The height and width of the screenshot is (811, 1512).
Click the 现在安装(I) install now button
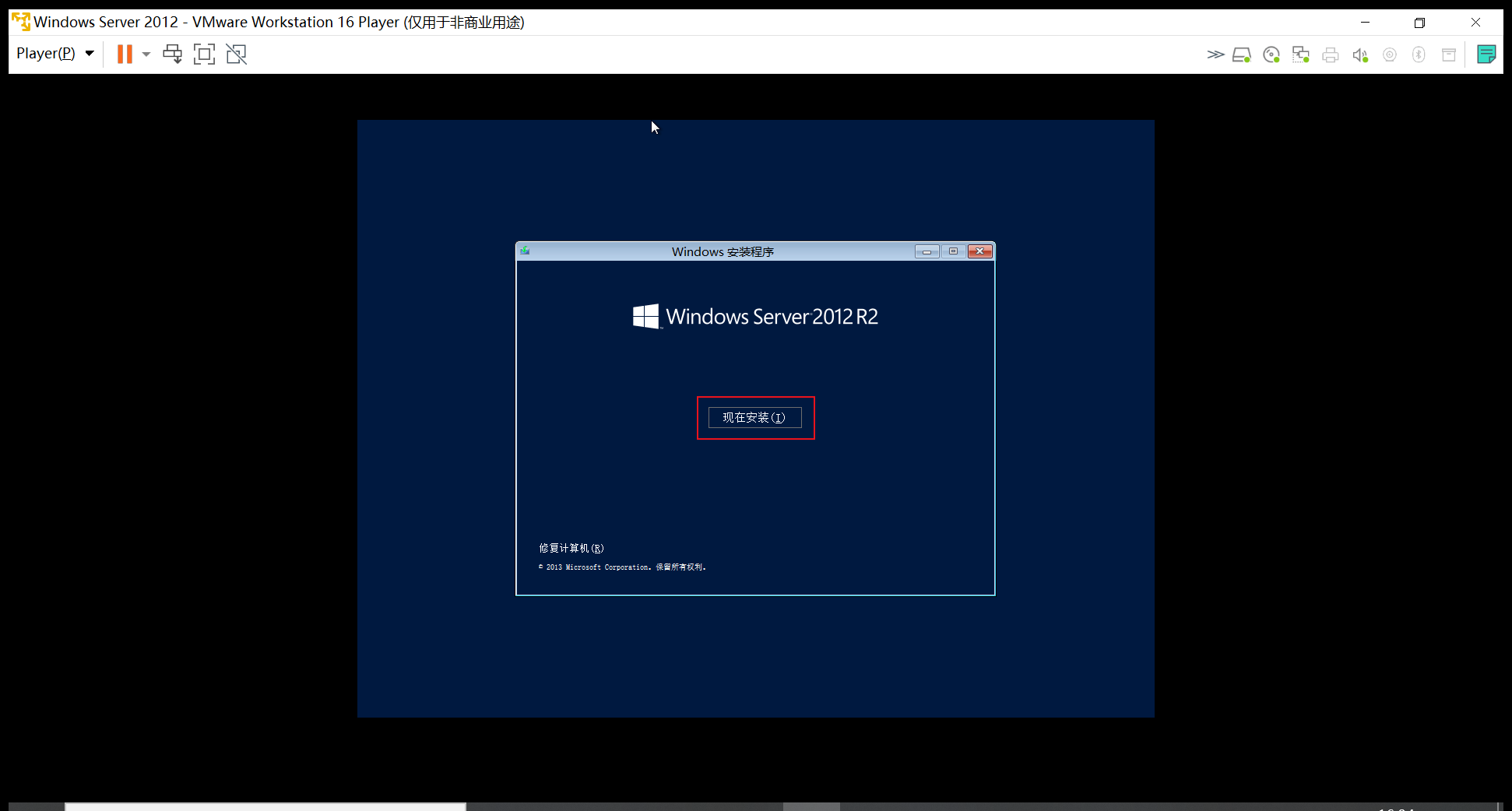pyautogui.click(x=755, y=418)
